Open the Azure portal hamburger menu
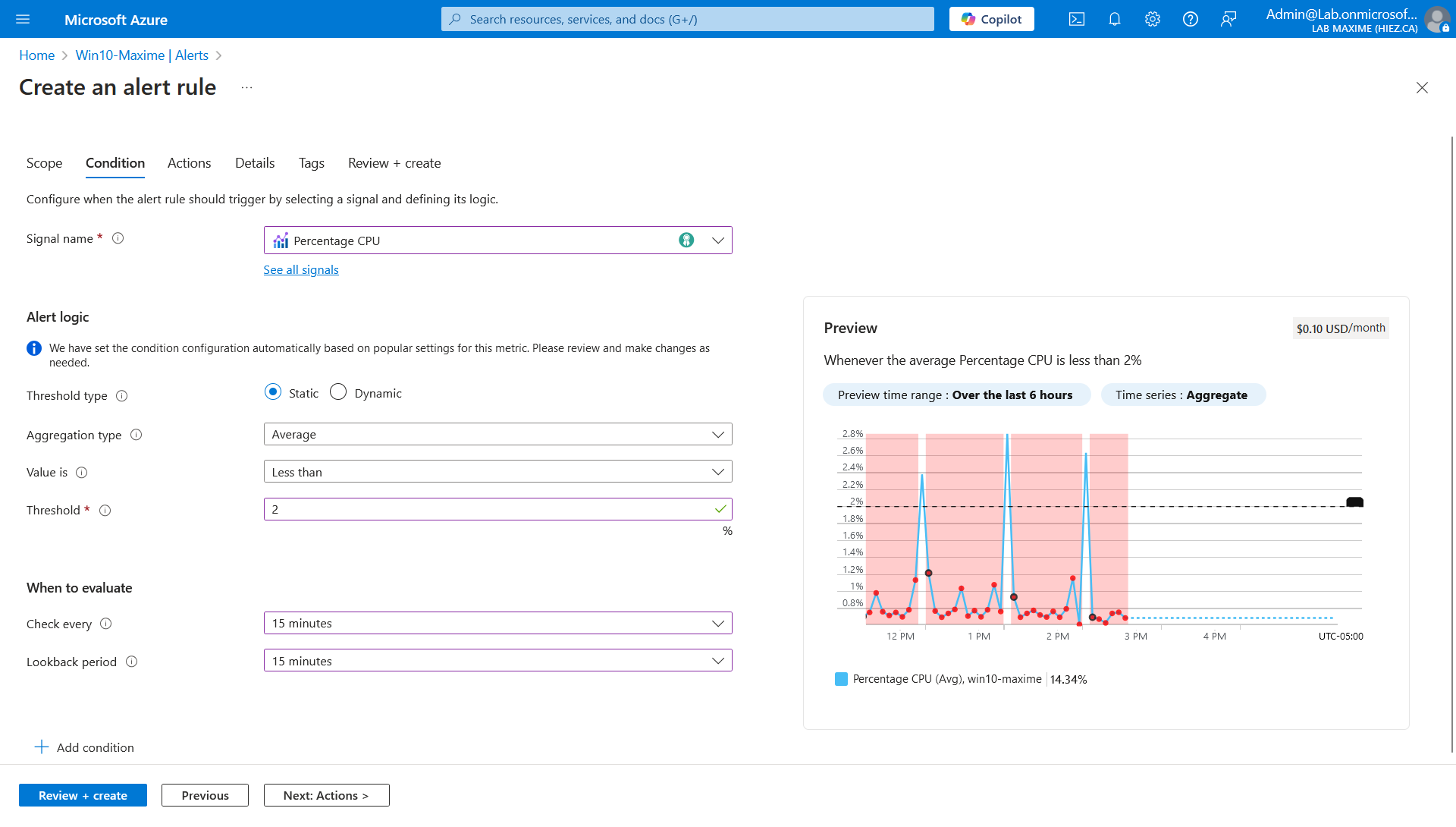This screenshot has width=1456, height=827. click(23, 19)
